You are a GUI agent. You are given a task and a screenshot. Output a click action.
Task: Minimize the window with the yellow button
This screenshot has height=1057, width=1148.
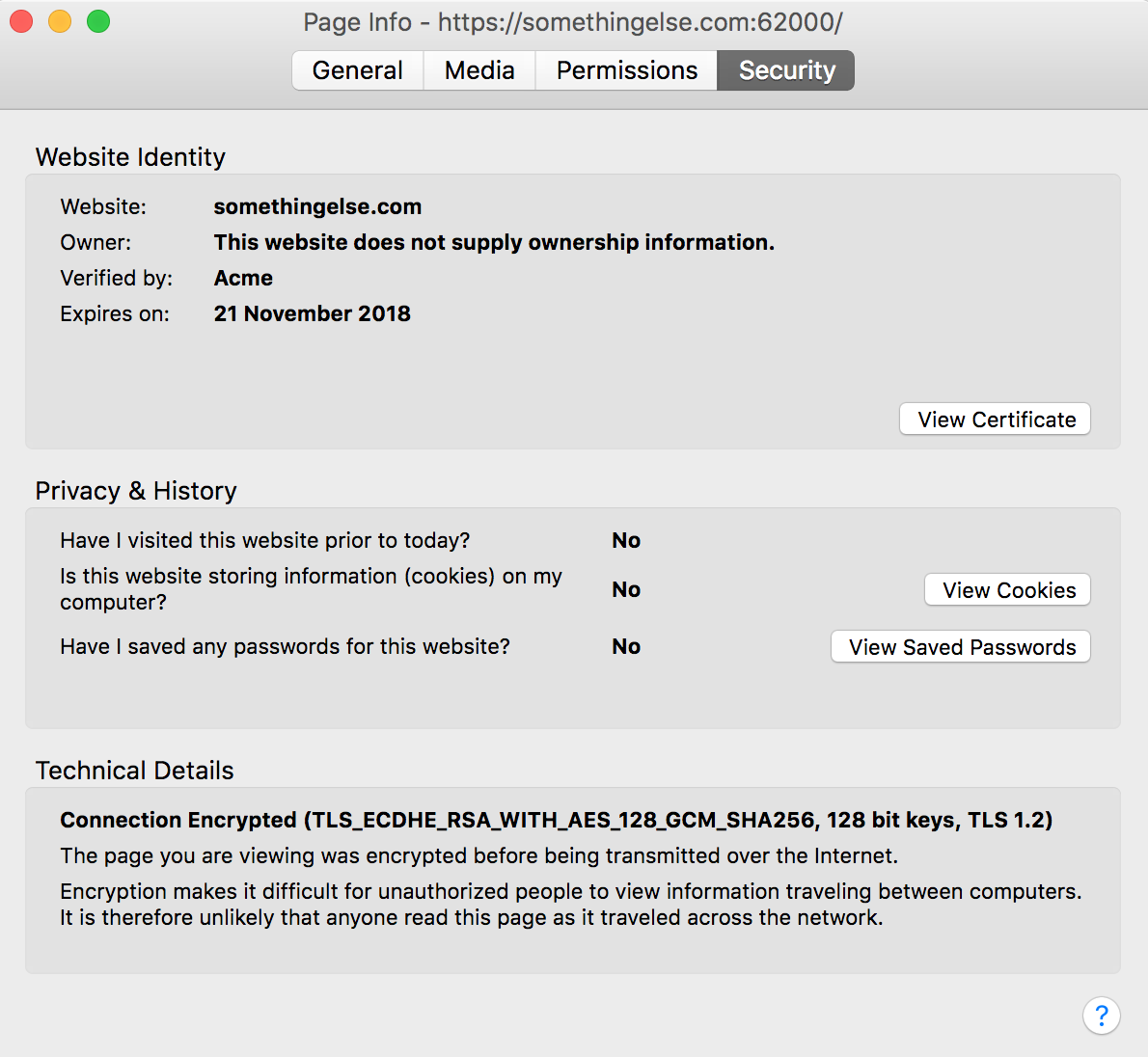[x=60, y=21]
